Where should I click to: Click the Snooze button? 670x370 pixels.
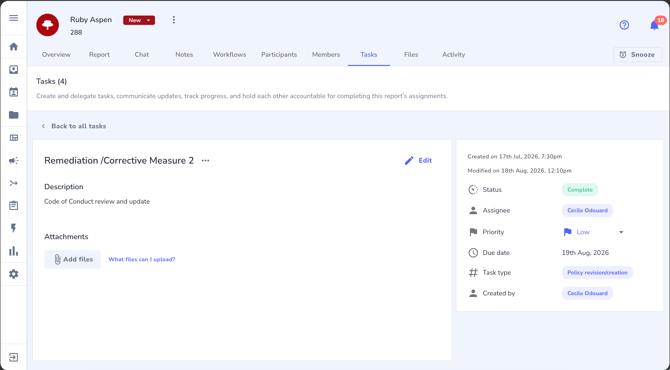coord(638,55)
